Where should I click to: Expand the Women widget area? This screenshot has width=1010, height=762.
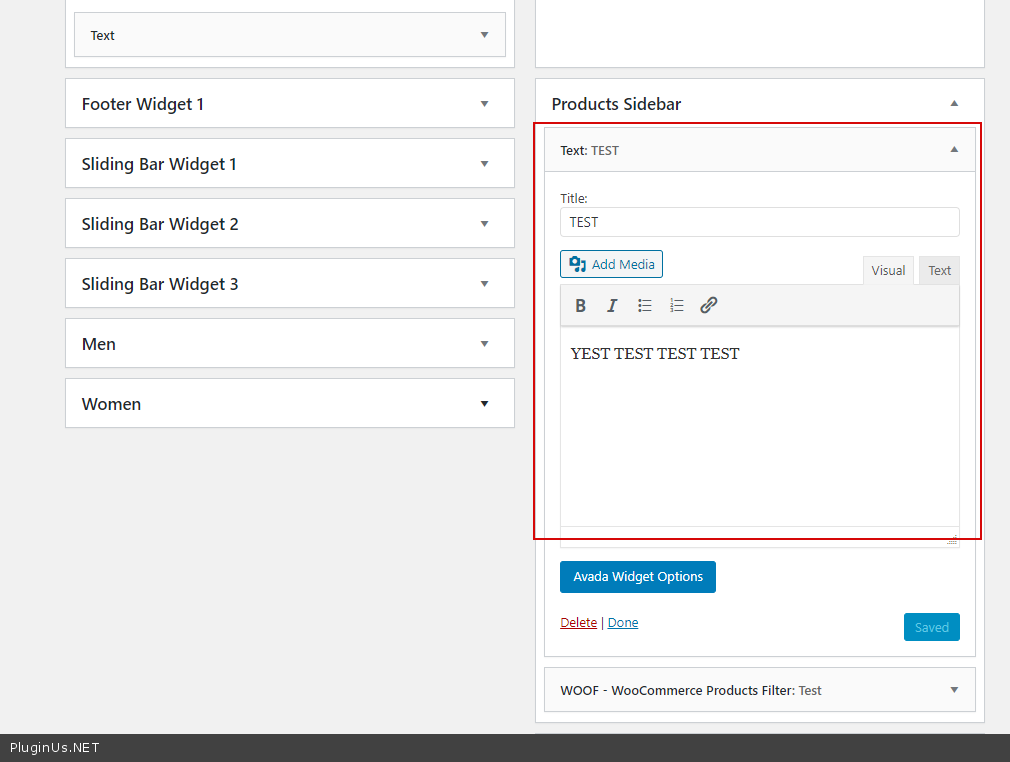tap(484, 404)
